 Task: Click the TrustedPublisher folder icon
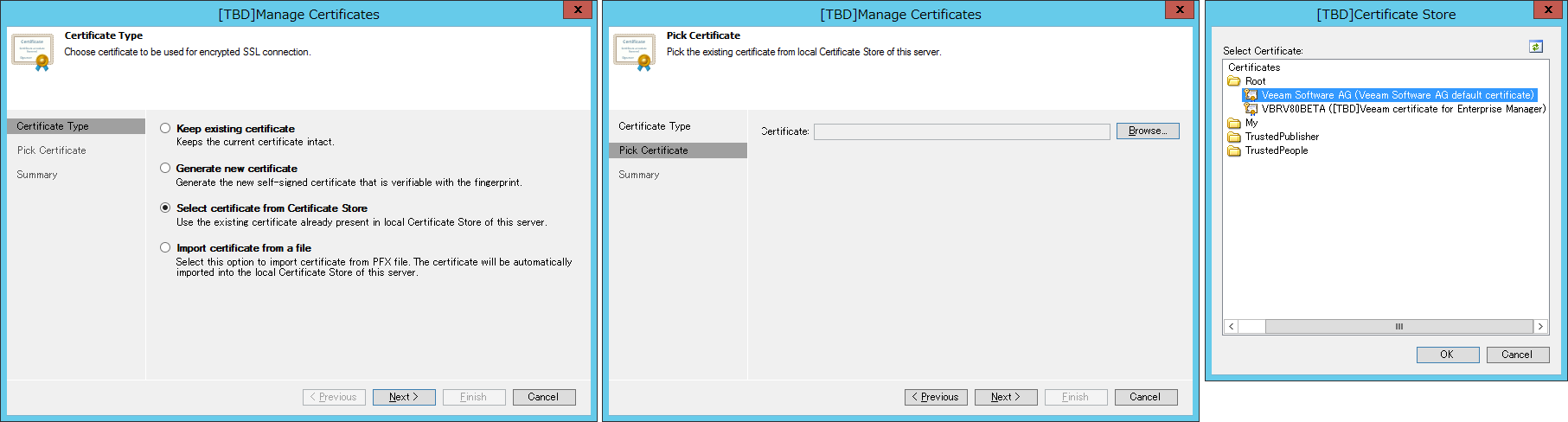point(1234,137)
